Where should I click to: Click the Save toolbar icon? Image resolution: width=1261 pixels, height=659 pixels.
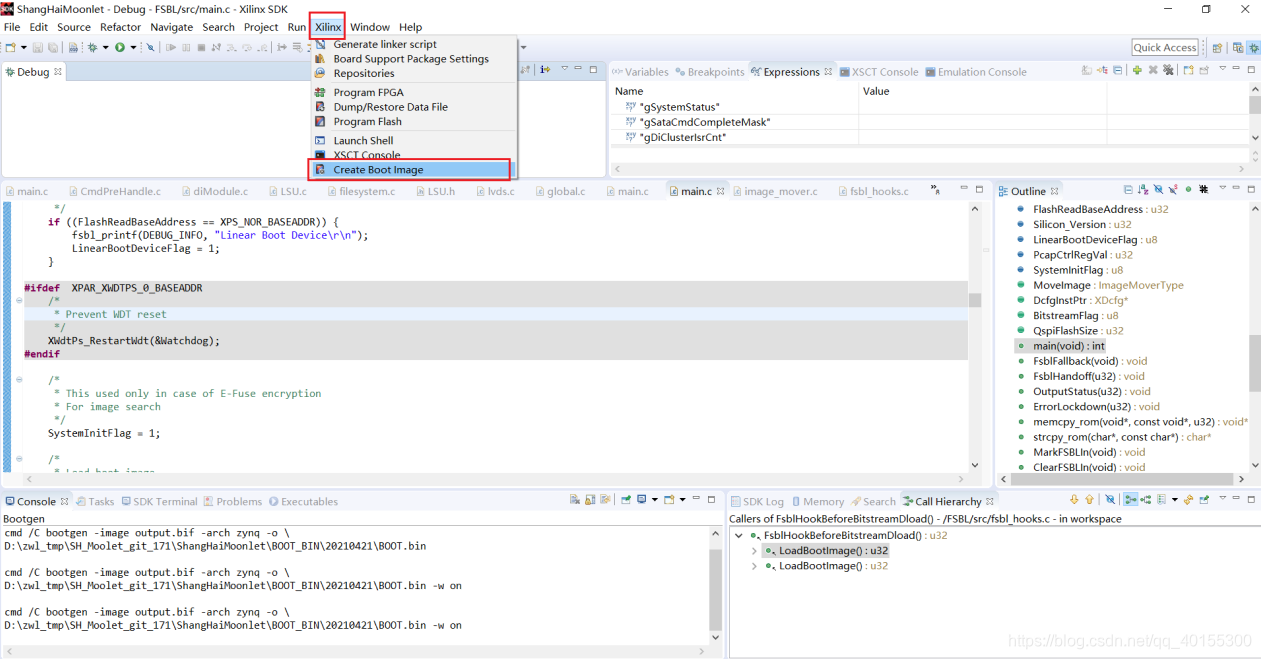pyautogui.click(x=37, y=47)
